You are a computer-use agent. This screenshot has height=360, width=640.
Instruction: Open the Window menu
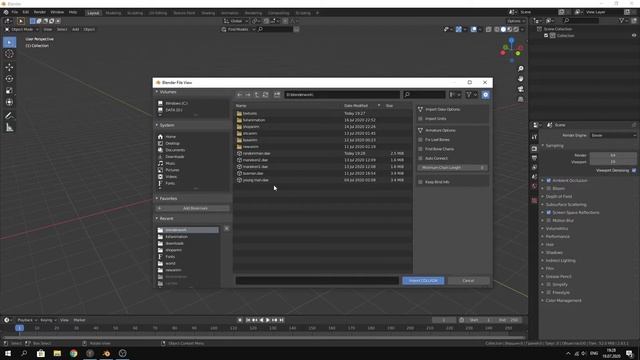pyautogui.click(x=57, y=12)
